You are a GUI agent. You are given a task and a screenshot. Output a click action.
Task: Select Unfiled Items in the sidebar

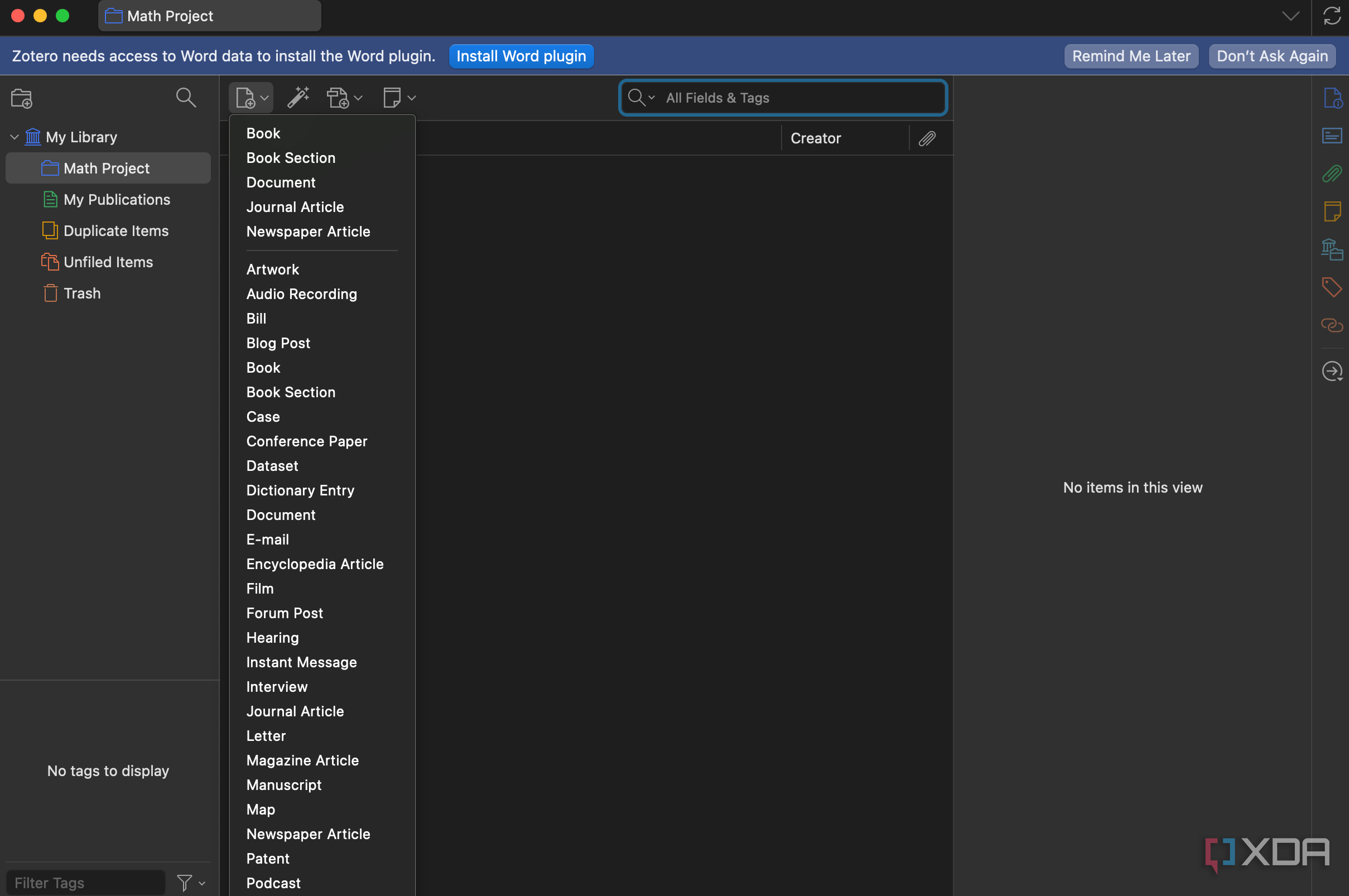(108, 262)
